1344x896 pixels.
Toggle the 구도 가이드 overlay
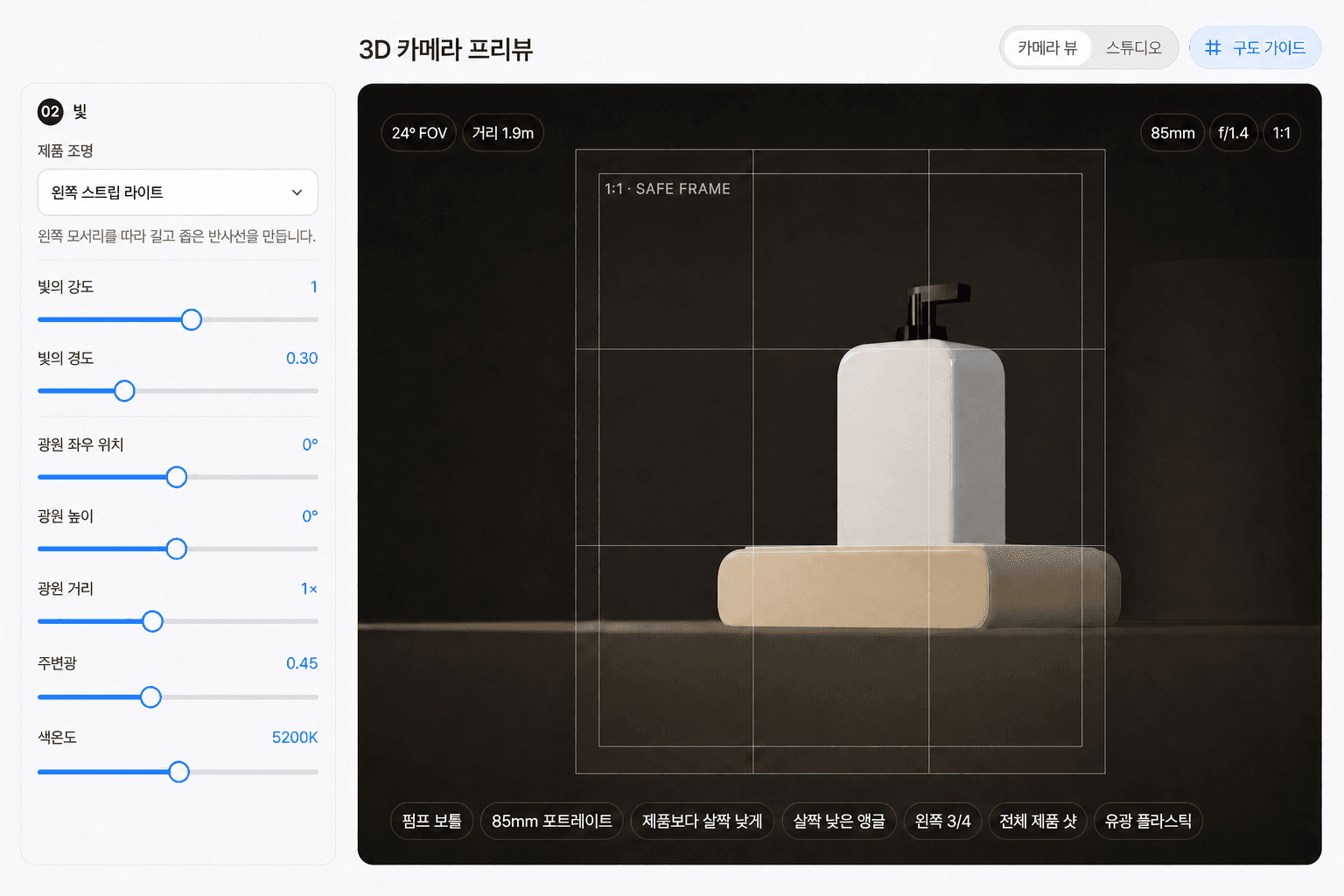point(1255,48)
